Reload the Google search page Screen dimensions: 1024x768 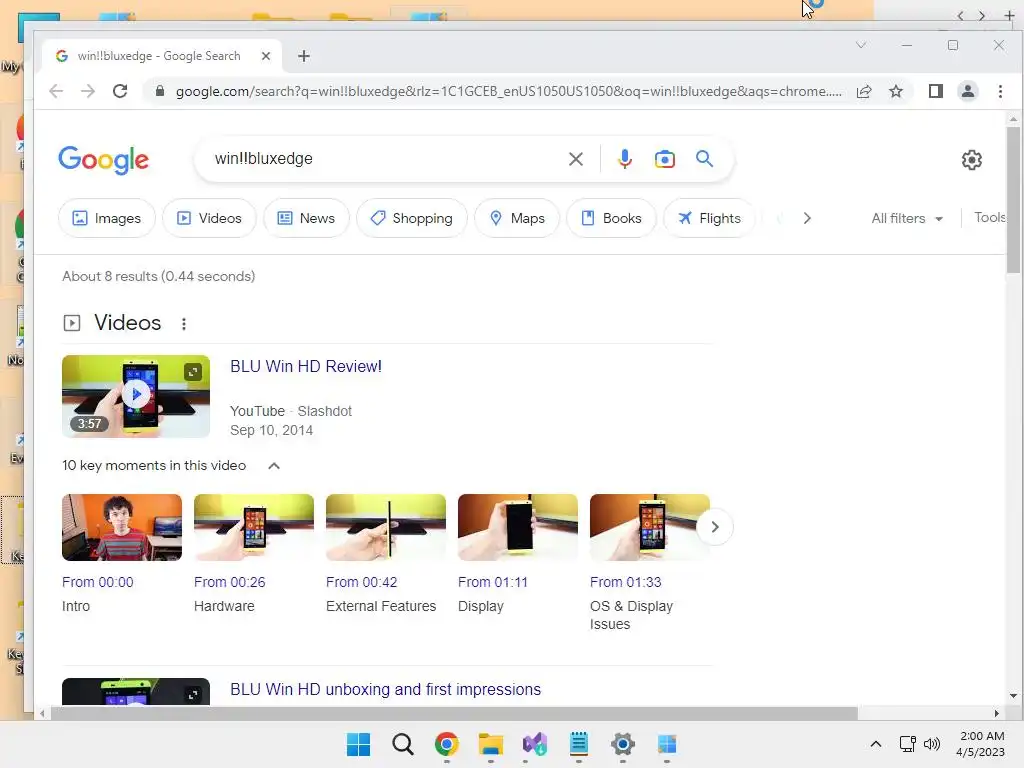pos(120,91)
